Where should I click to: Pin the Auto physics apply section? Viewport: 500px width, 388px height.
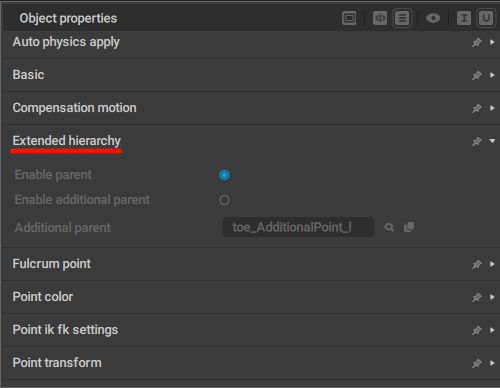[x=477, y=42]
